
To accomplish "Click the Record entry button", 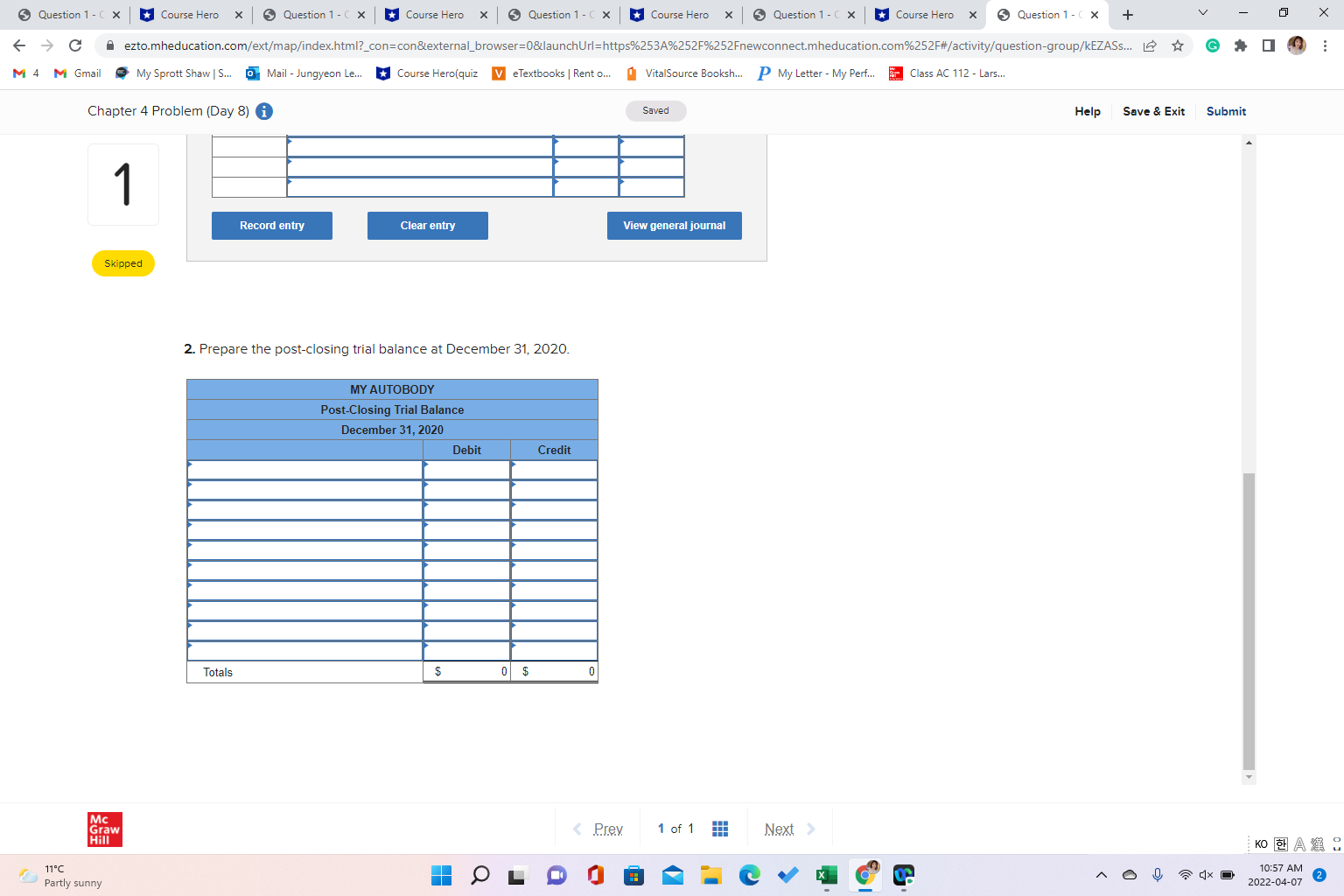I will coord(272,226).
